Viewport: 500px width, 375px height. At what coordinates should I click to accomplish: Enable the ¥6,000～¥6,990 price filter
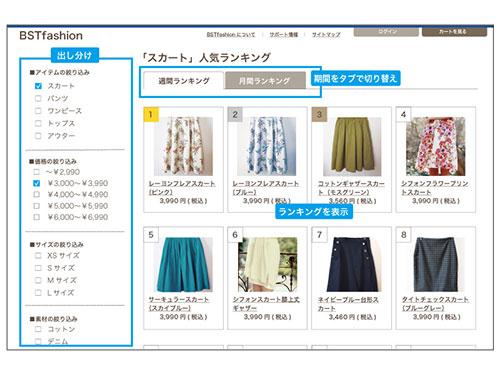coord(37,217)
